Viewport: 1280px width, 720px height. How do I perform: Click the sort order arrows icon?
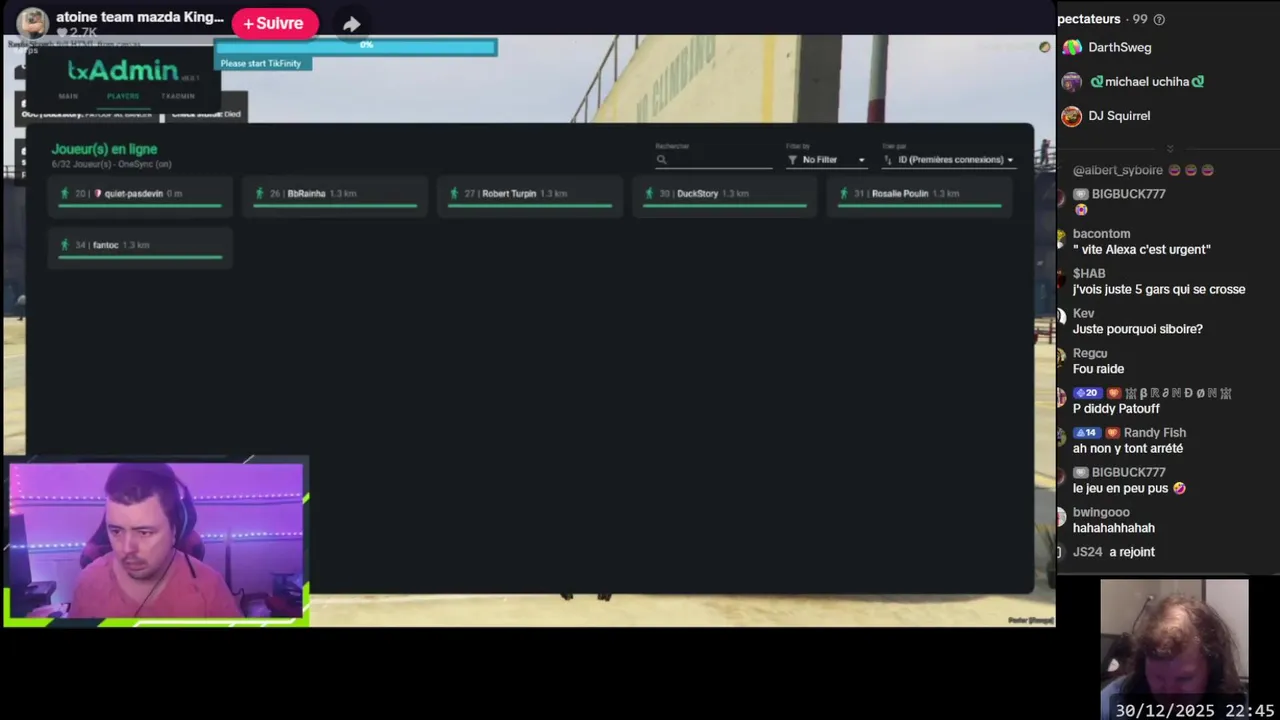tap(888, 160)
